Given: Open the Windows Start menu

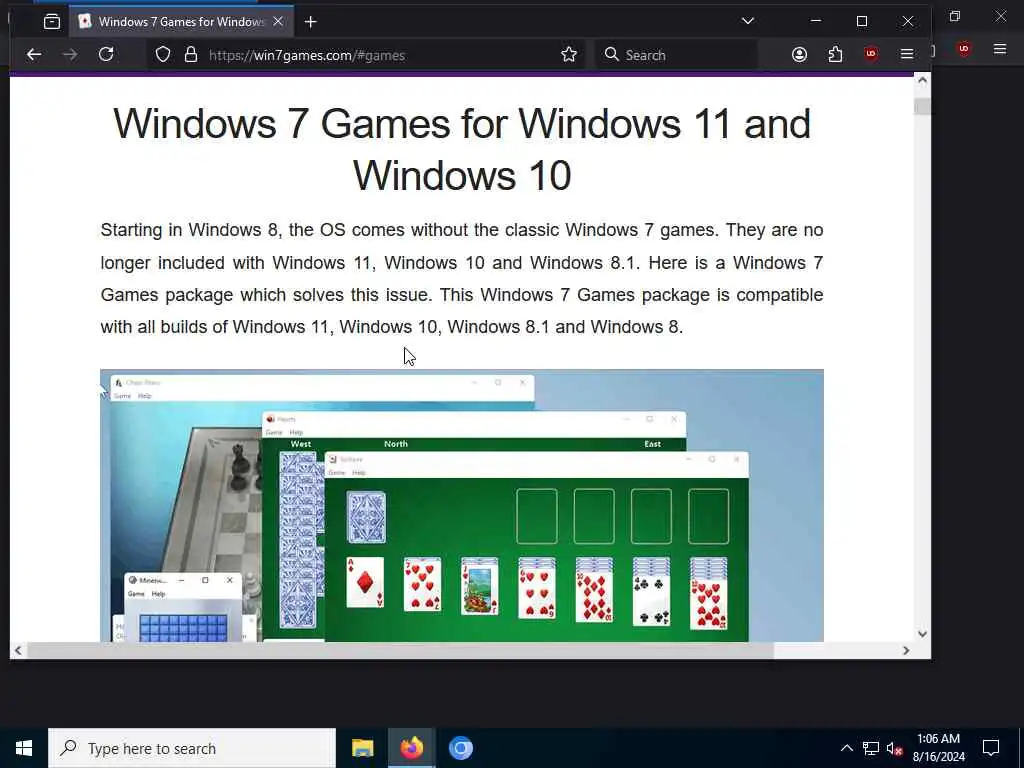Looking at the screenshot, I should point(24,748).
